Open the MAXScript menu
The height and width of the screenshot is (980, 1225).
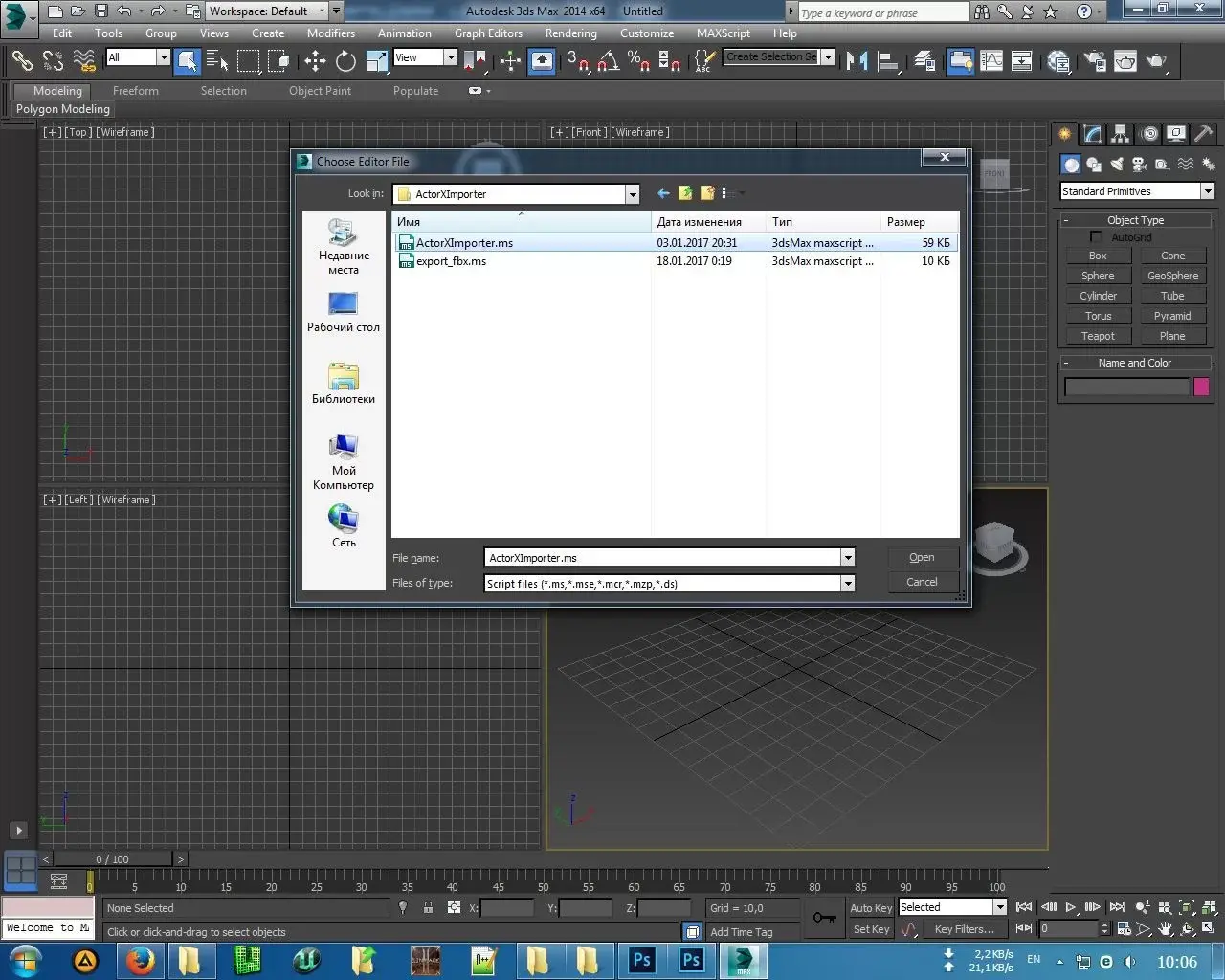(724, 33)
